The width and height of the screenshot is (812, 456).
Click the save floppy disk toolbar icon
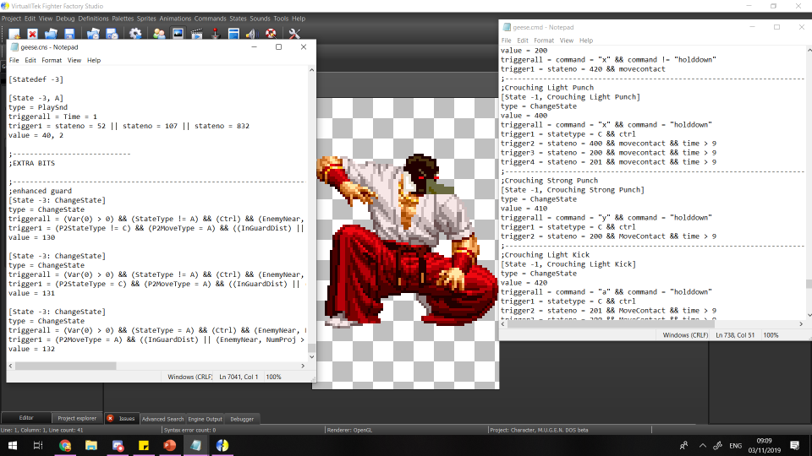coord(69,34)
